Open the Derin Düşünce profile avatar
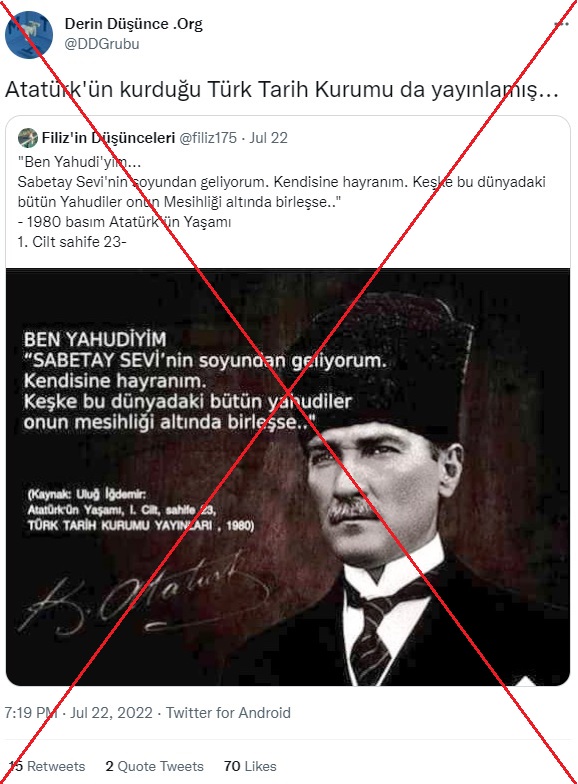578x784 pixels. pyautogui.click(x=29, y=34)
